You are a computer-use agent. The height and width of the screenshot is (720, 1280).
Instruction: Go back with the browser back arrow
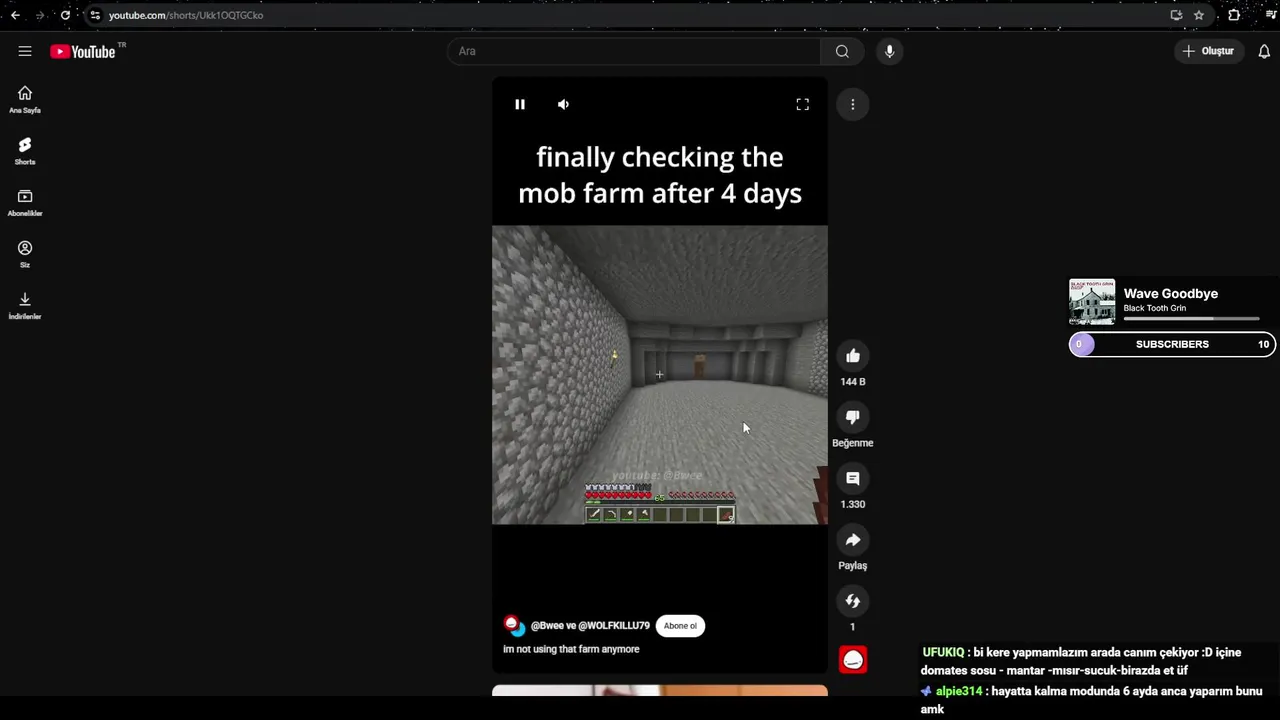click(15, 15)
